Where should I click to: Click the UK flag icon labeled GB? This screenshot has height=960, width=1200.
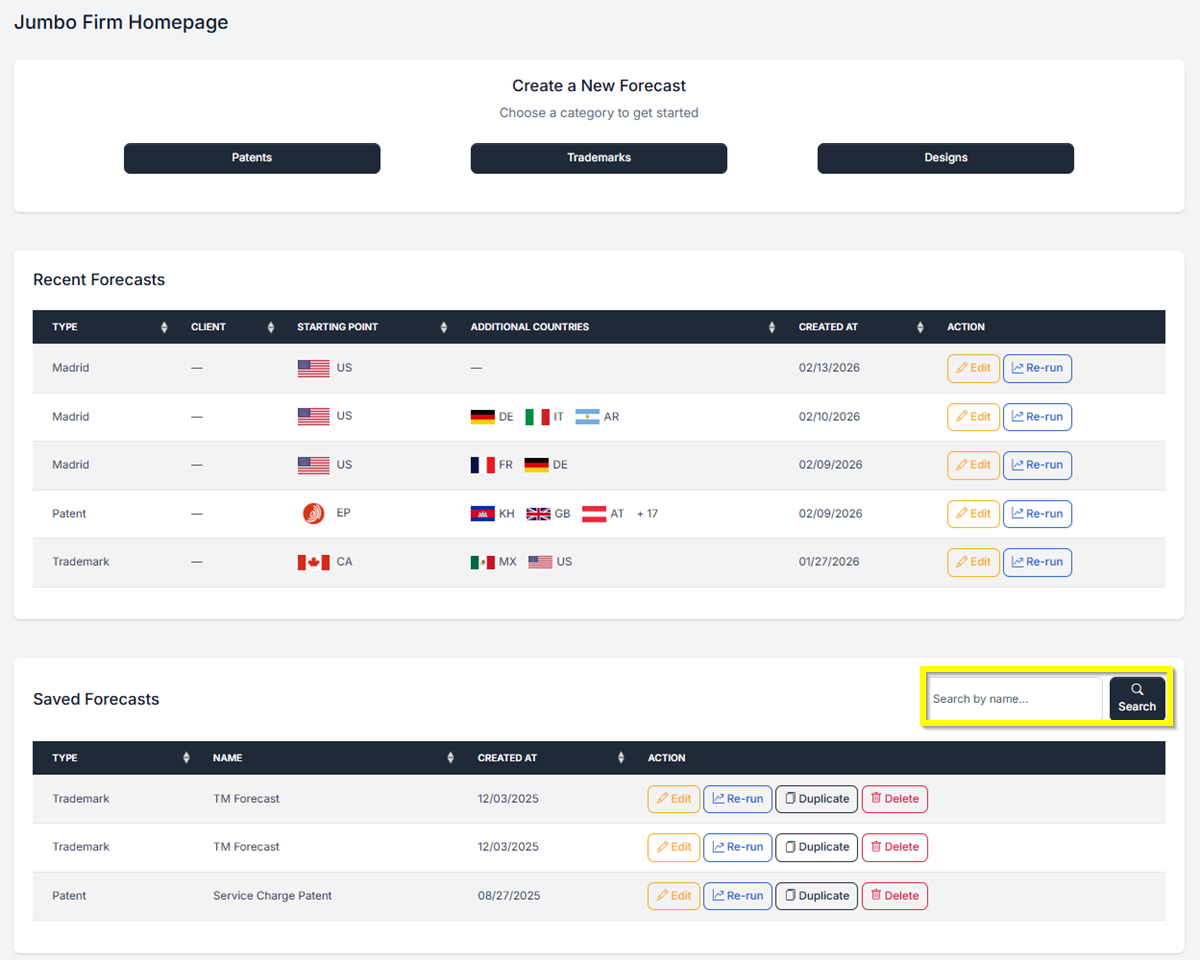coord(538,513)
